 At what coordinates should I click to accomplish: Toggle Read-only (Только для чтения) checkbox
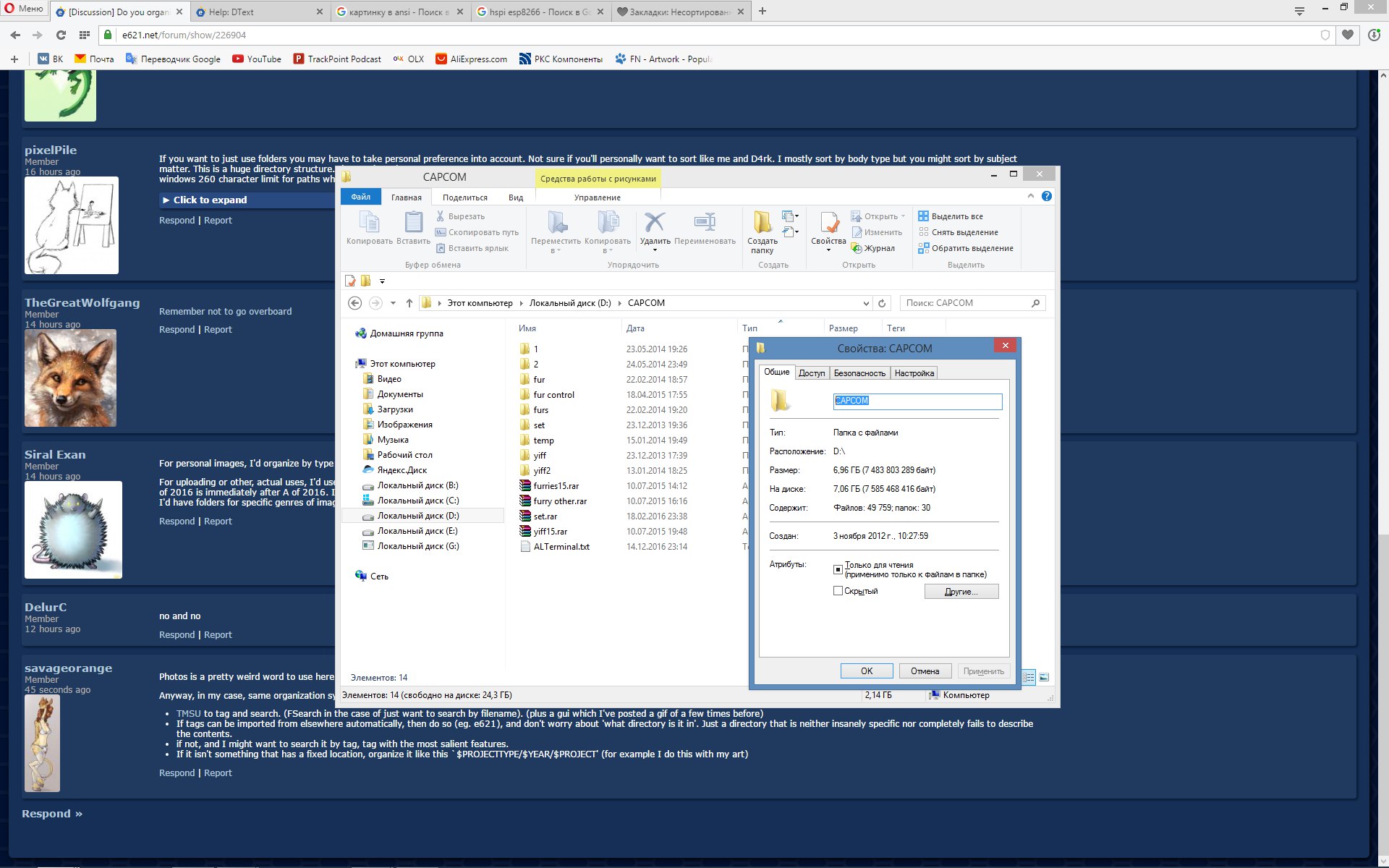838,569
